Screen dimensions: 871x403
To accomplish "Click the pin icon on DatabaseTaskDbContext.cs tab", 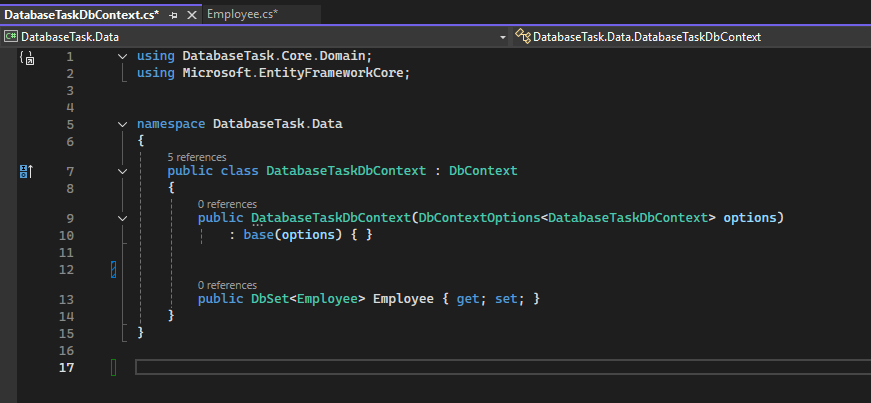I will pos(174,15).
